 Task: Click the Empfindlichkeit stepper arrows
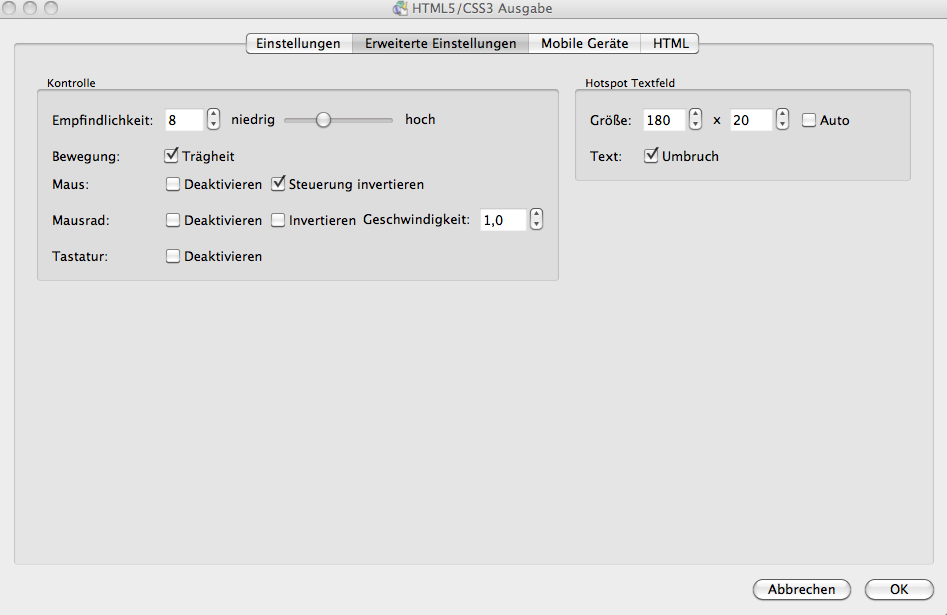click(213, 120)
